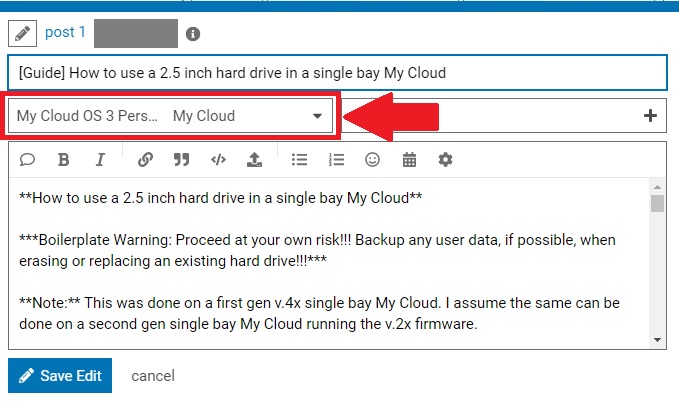Insert preformatted code with the </> icon

(218, 160)
